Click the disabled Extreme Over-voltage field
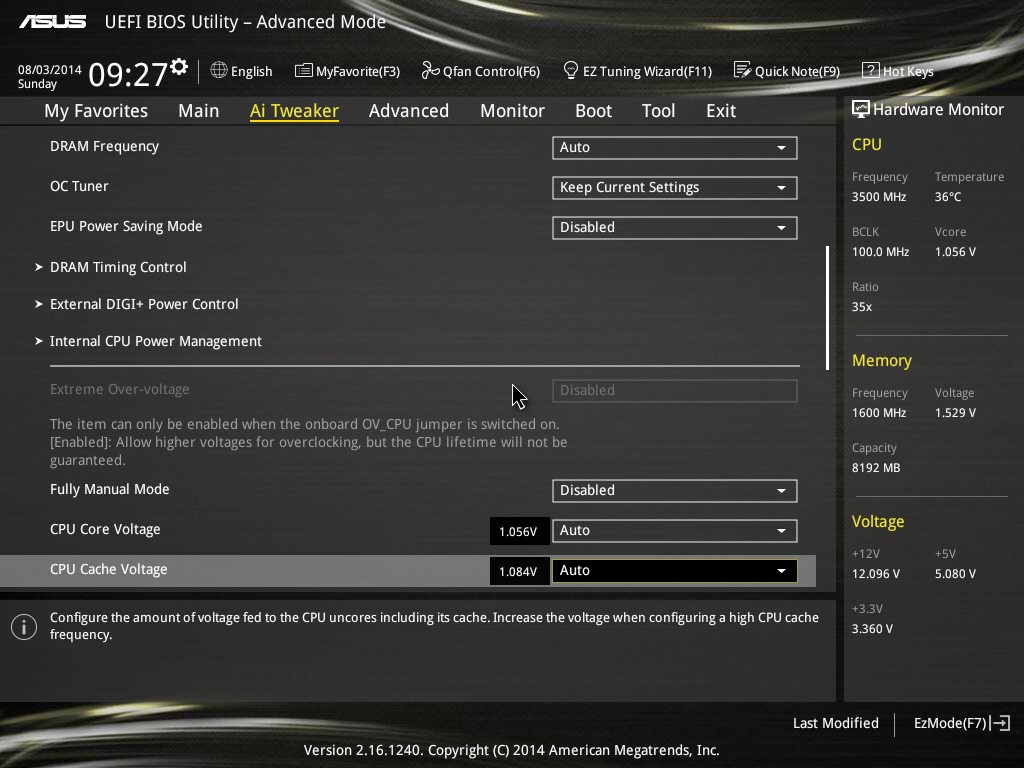 [675, 391]
